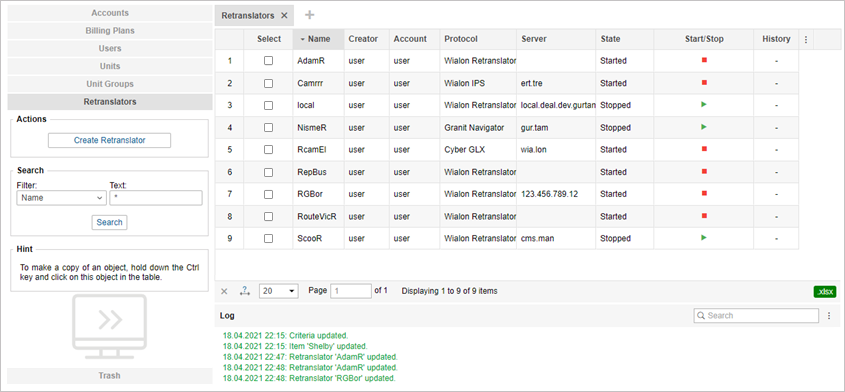The image size is (845, 392).
Task: Tick the checkbox for Camrrr row
Action: coord(268,84)
